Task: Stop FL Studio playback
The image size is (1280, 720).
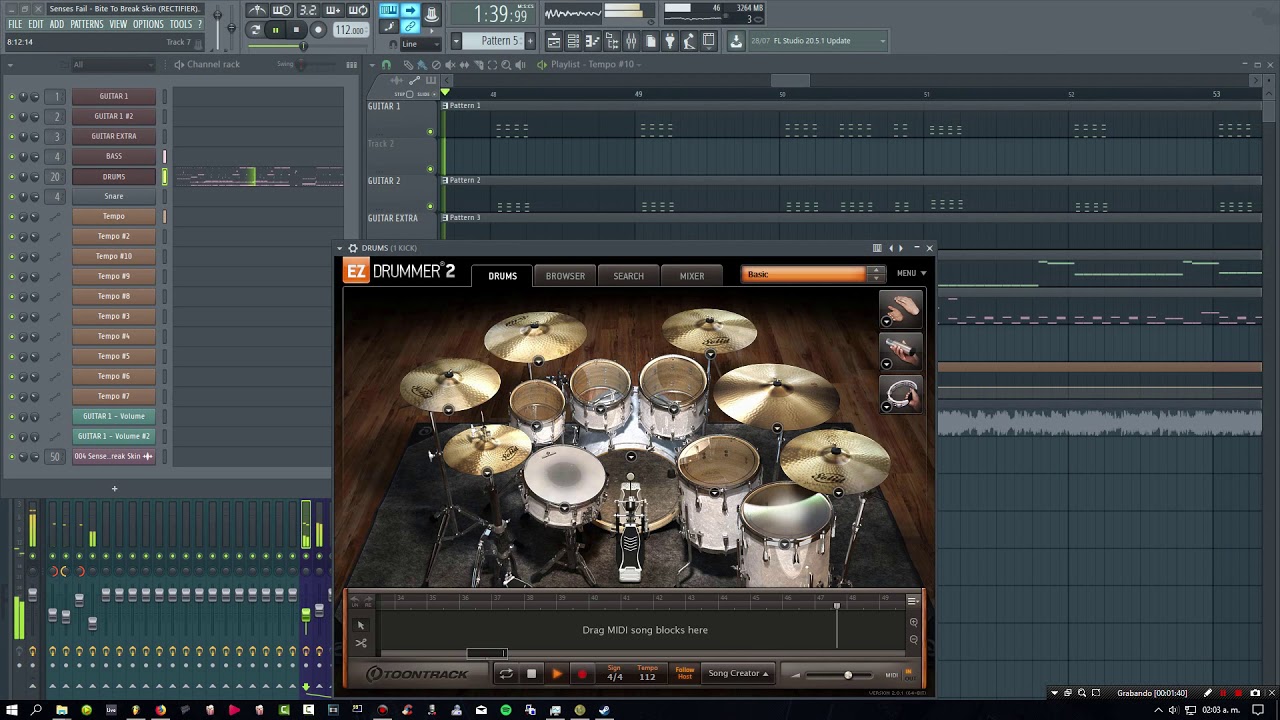Action: coord(296,30)
